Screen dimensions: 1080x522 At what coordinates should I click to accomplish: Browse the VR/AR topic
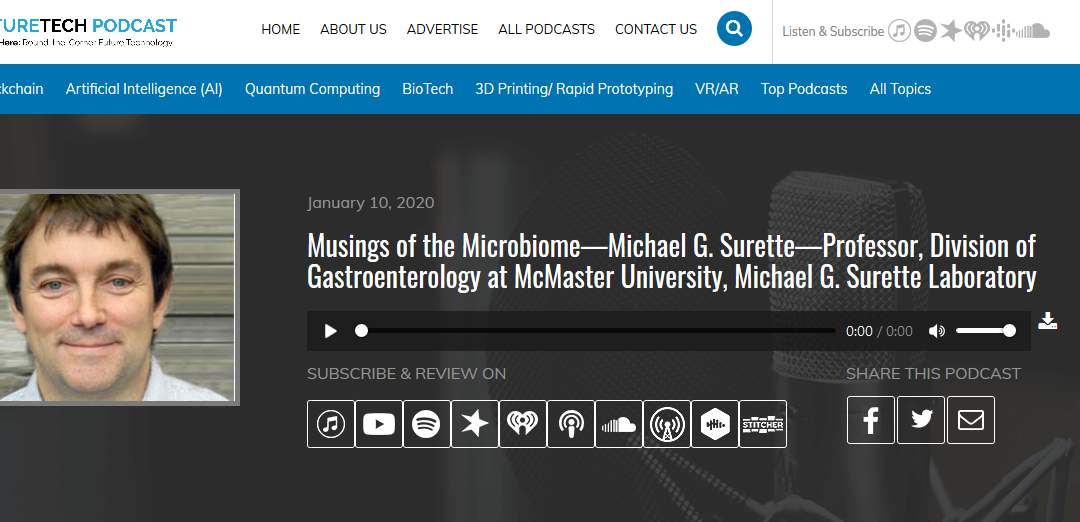click(x=717, y=89)
